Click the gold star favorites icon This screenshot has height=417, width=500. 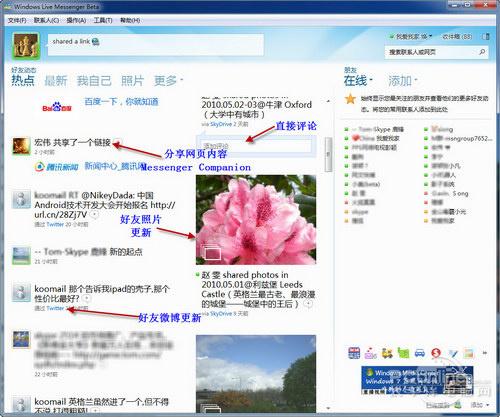tap(350, 99)
